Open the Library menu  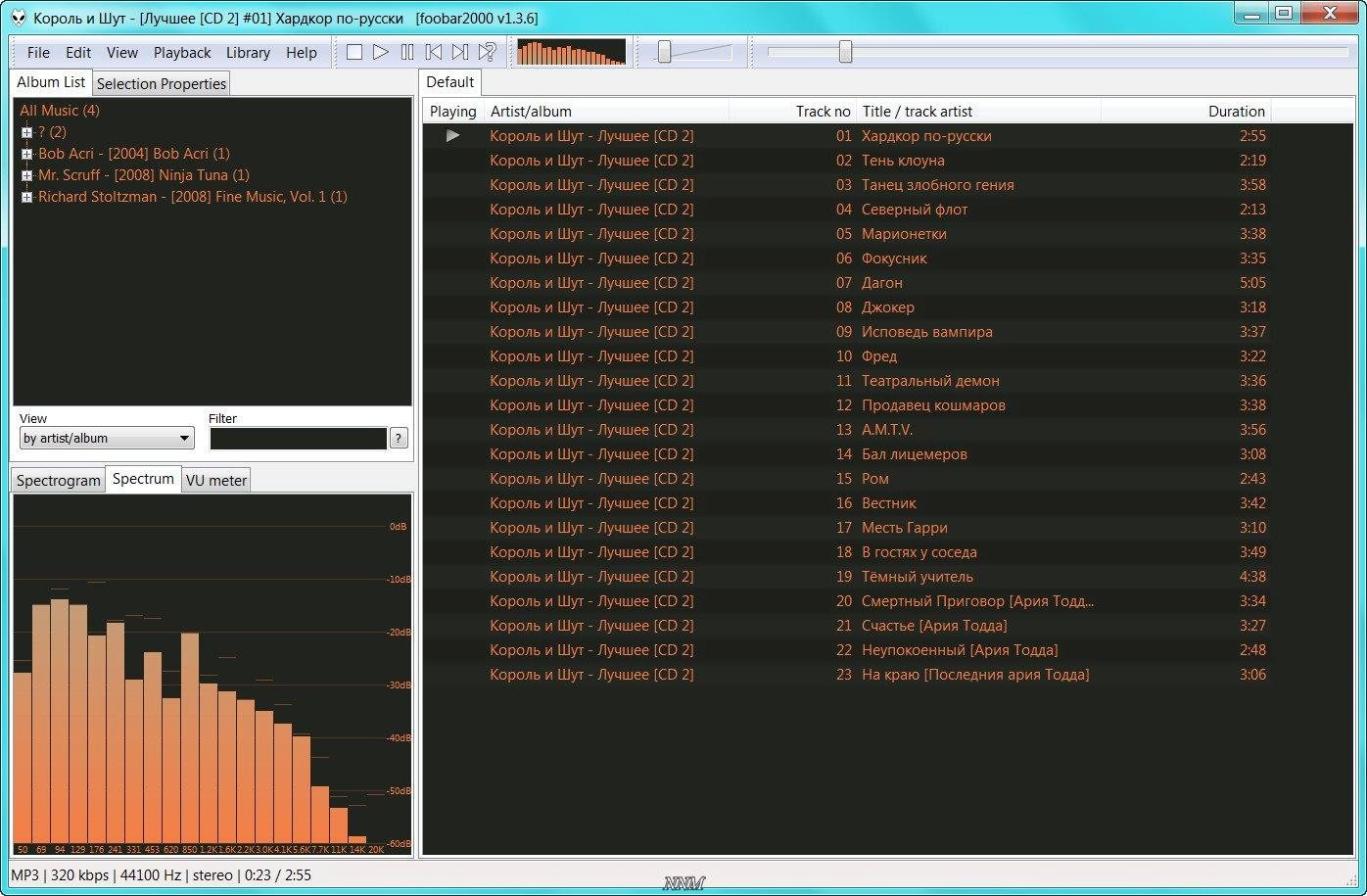(x=248, y=53)
